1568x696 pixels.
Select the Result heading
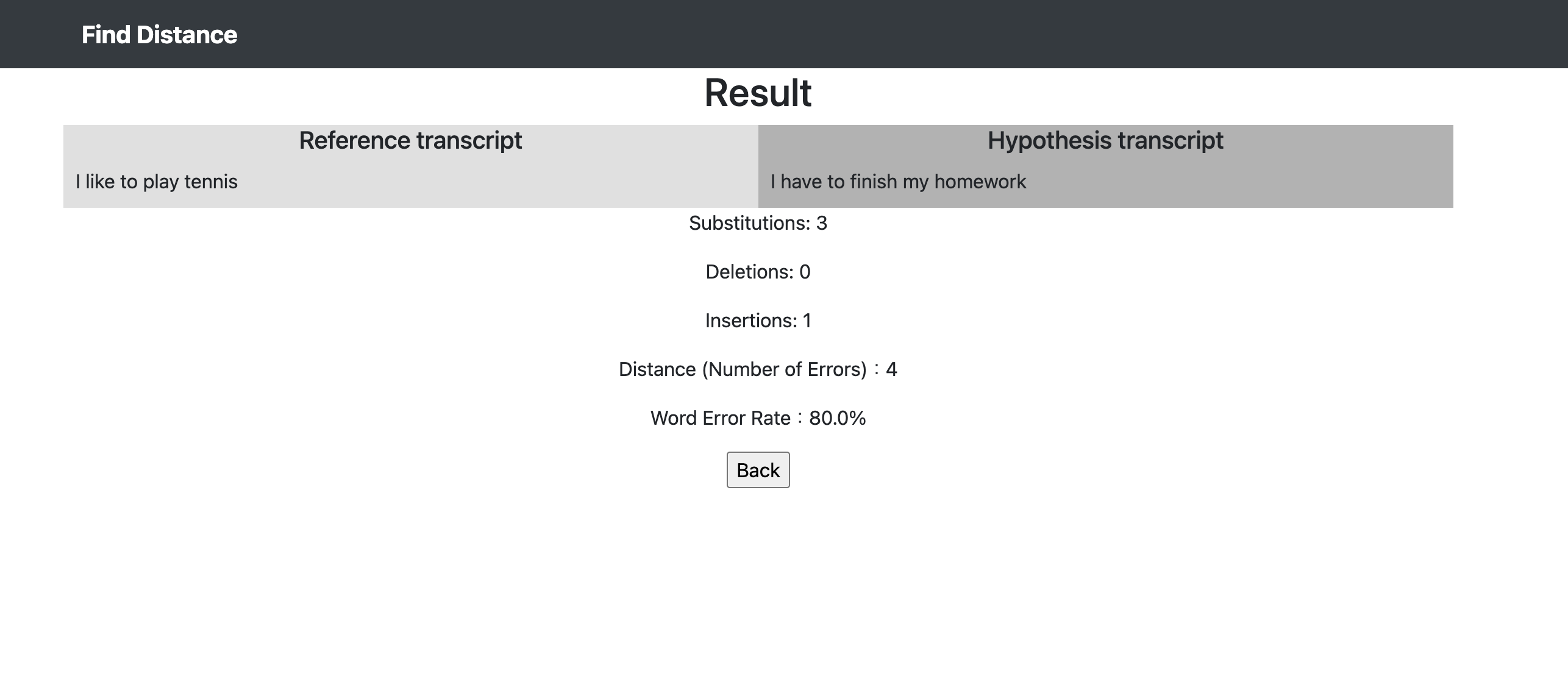coord(758,93)
